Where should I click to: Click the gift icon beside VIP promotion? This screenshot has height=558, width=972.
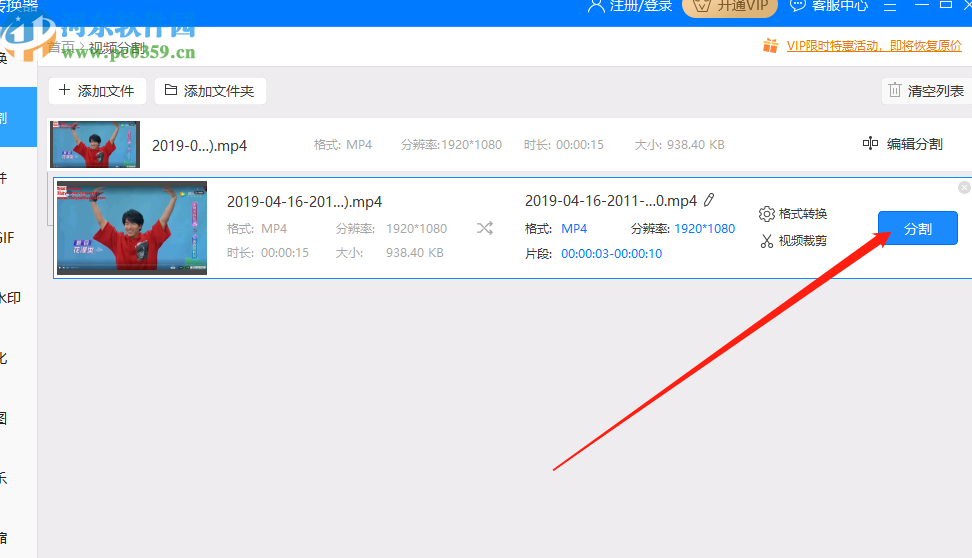(771, 45)
